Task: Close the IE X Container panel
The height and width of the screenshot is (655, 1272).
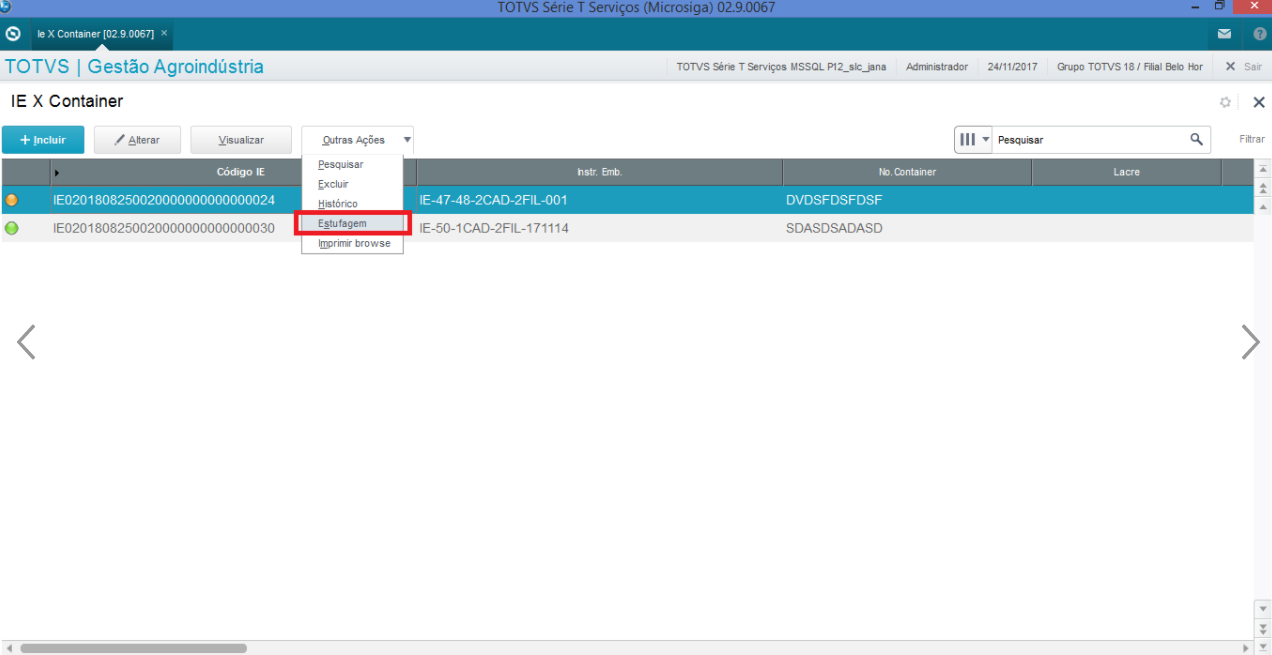Action: (x=1259, y=102)
